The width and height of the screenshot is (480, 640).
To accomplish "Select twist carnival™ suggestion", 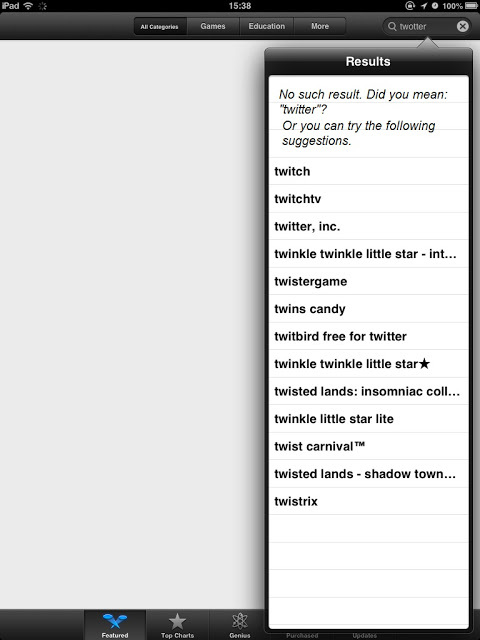I will (369, 447).
